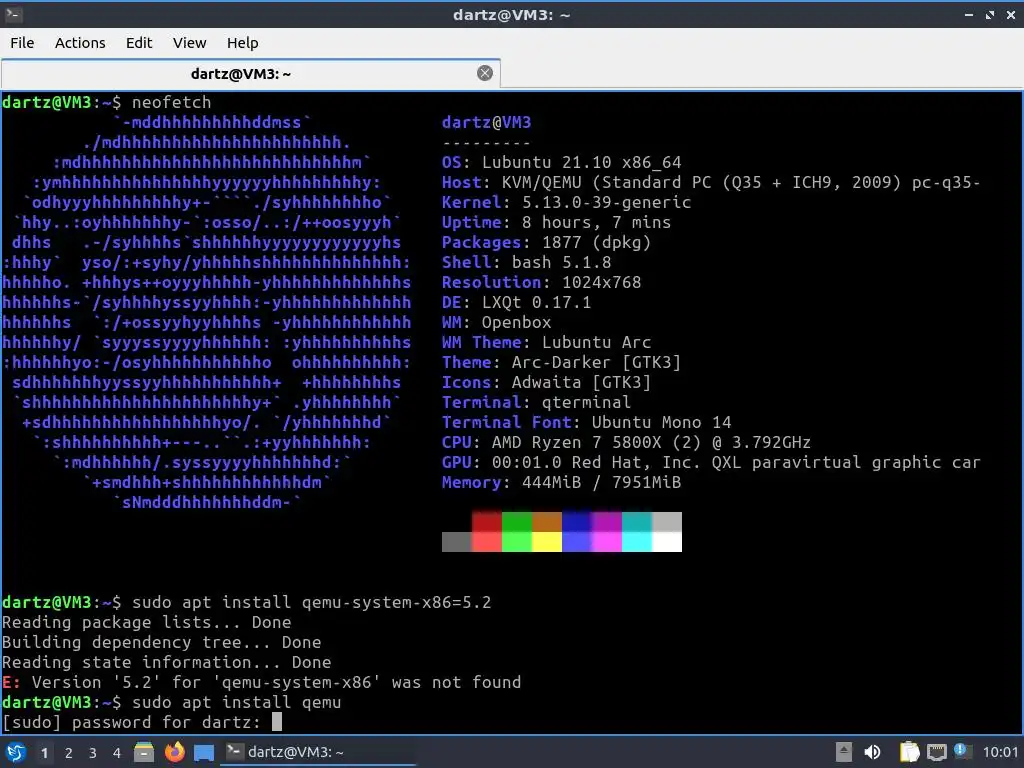Image resolution: width=1024 pixels, height=768 pixels.
Task: Click the 'Terminal Font: Ubuntu Mono 14' line
Action: coord(586,423)
